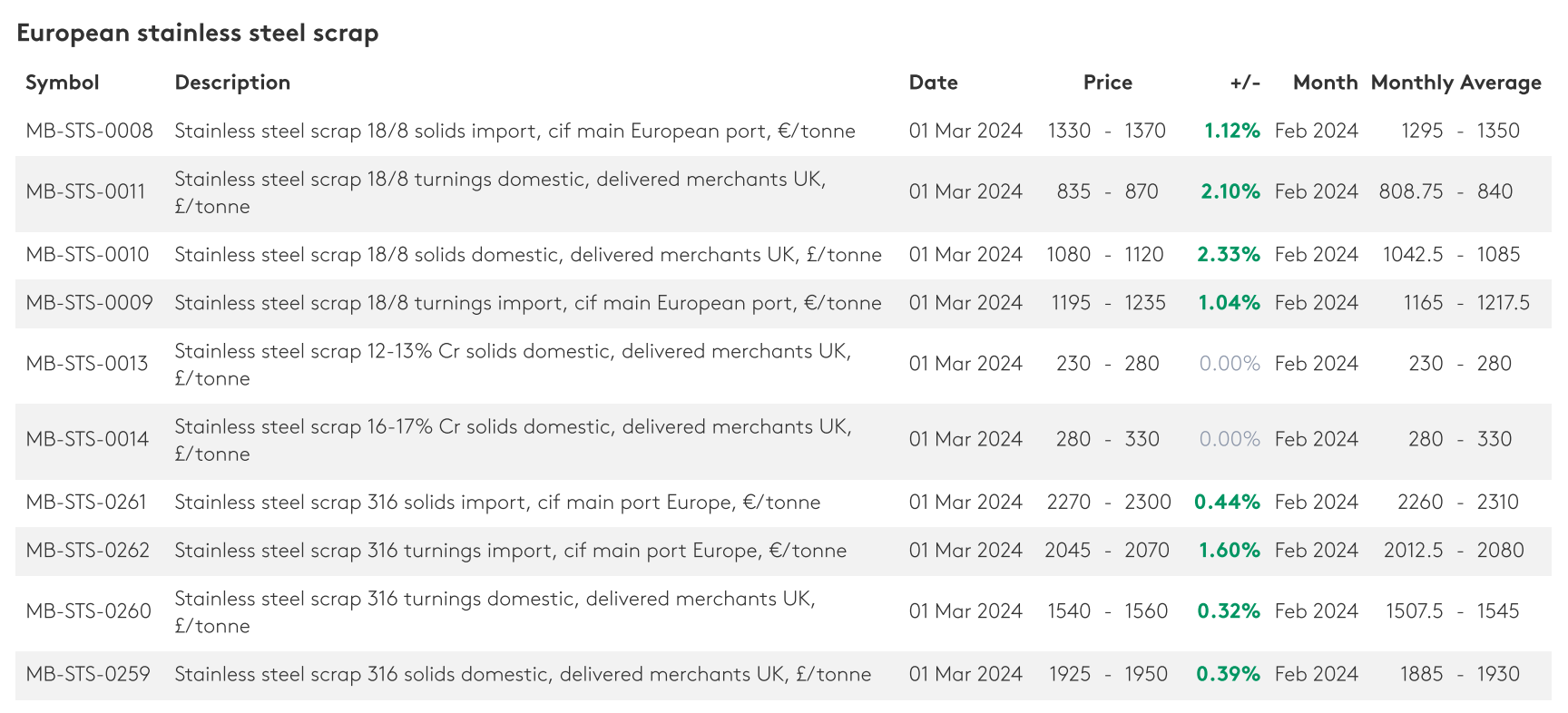The height and width of the screenshot is (713, 1568).
Task: Select the 12-13% Cr solids domestic description
Action: click(513, 364)
